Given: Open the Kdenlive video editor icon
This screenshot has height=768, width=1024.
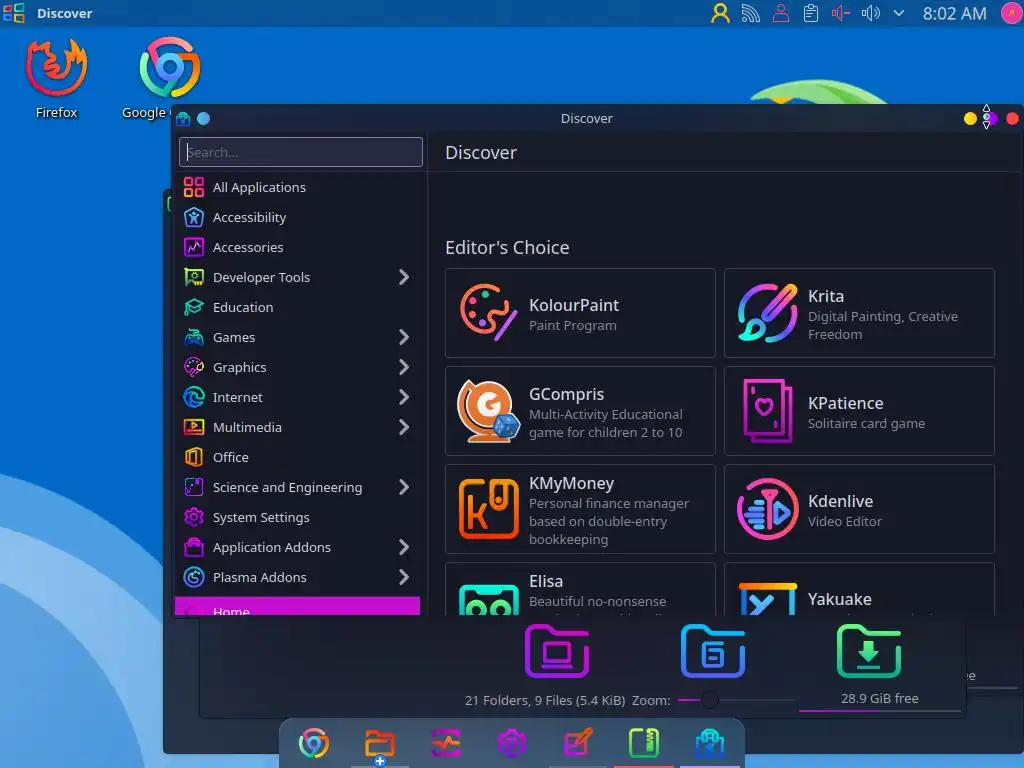Looking at the screenshot, I should (767, 509).
